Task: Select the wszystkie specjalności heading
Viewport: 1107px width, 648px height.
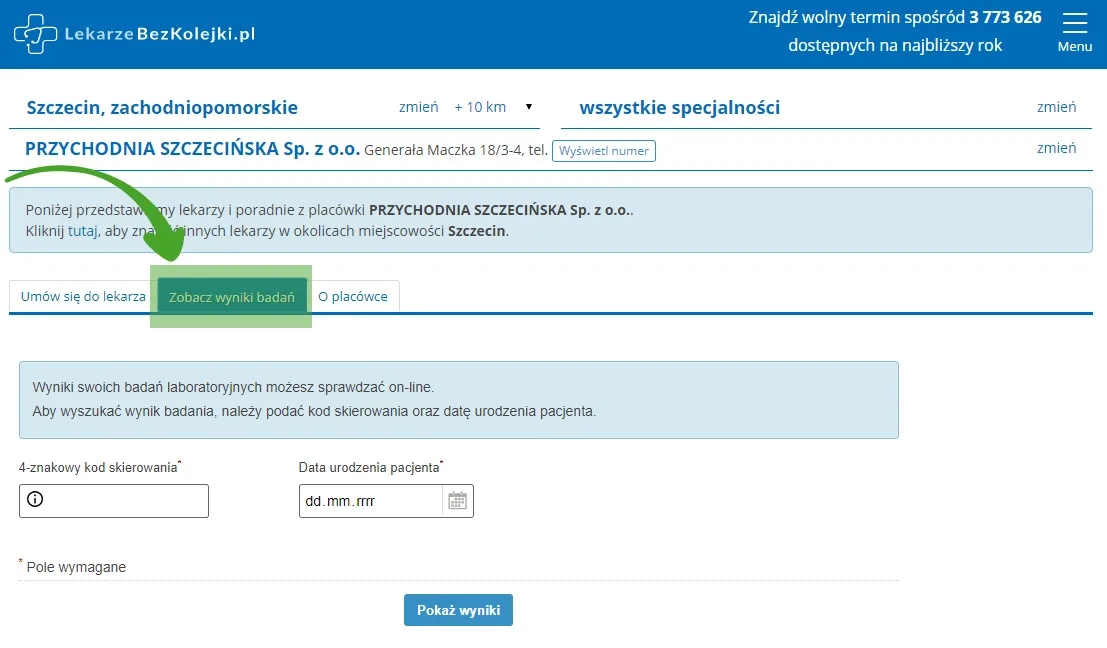Action: point(680,107)
